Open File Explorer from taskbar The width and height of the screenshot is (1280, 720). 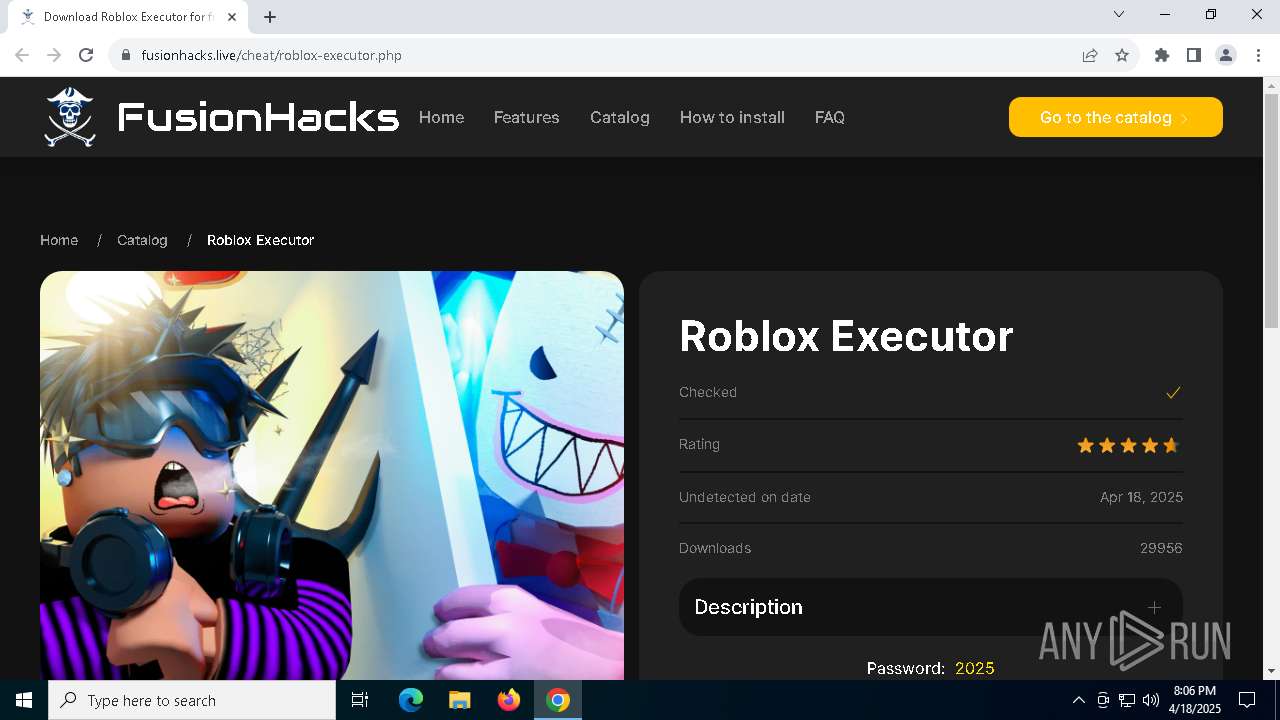pyautogui.click(x=459, y=700)
